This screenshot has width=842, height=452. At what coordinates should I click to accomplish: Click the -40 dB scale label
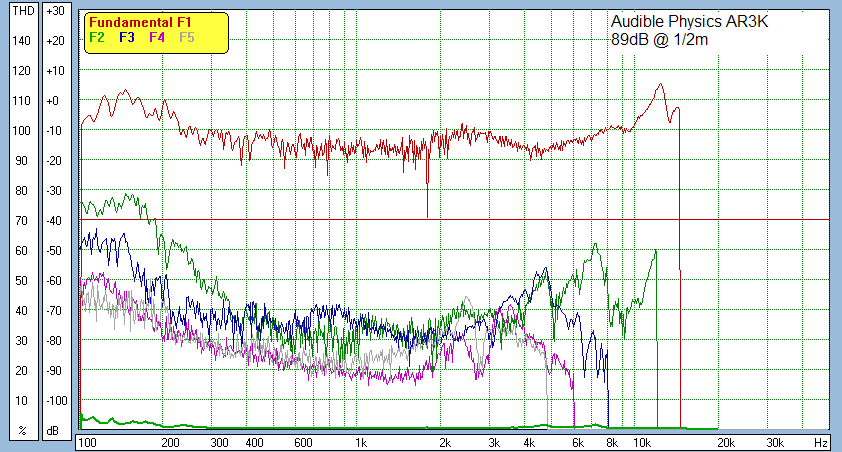[53, 221]
